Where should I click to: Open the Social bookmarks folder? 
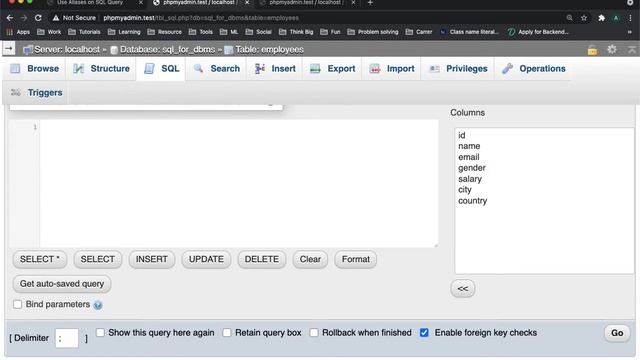point(258,32)
